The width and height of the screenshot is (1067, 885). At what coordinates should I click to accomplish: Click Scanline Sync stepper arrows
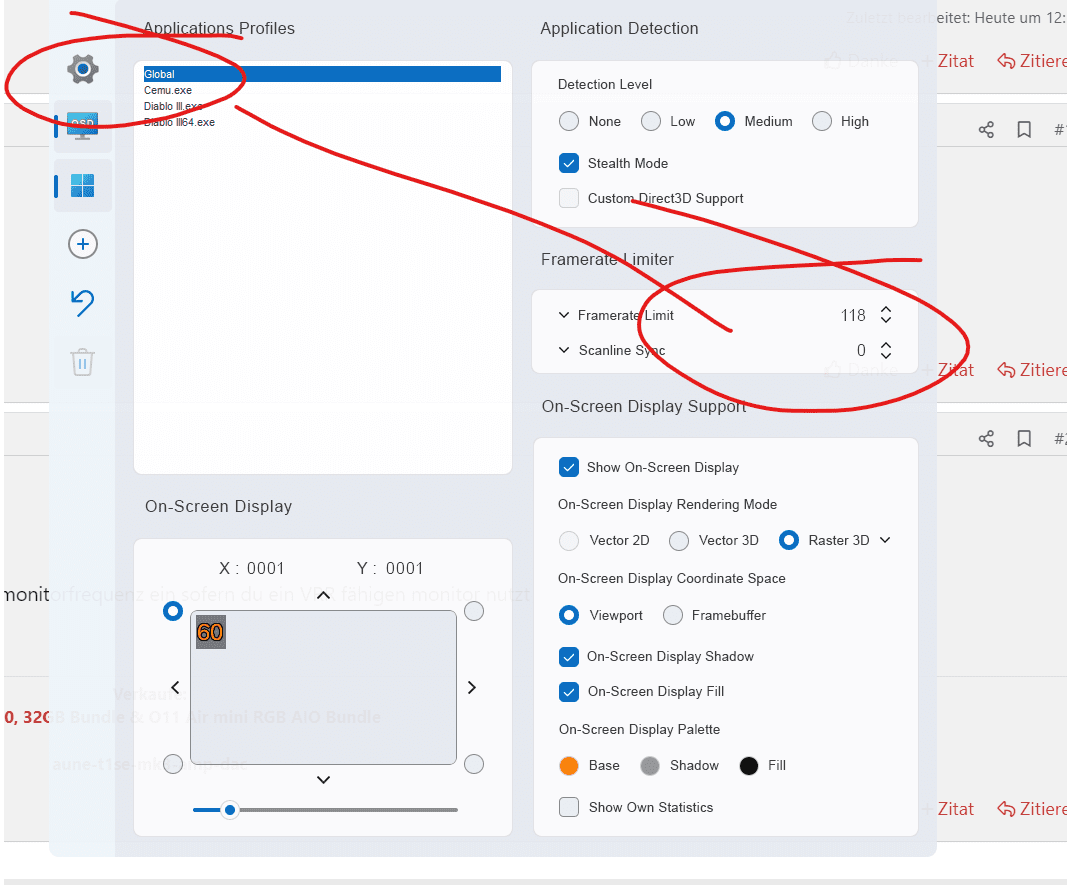885,350
